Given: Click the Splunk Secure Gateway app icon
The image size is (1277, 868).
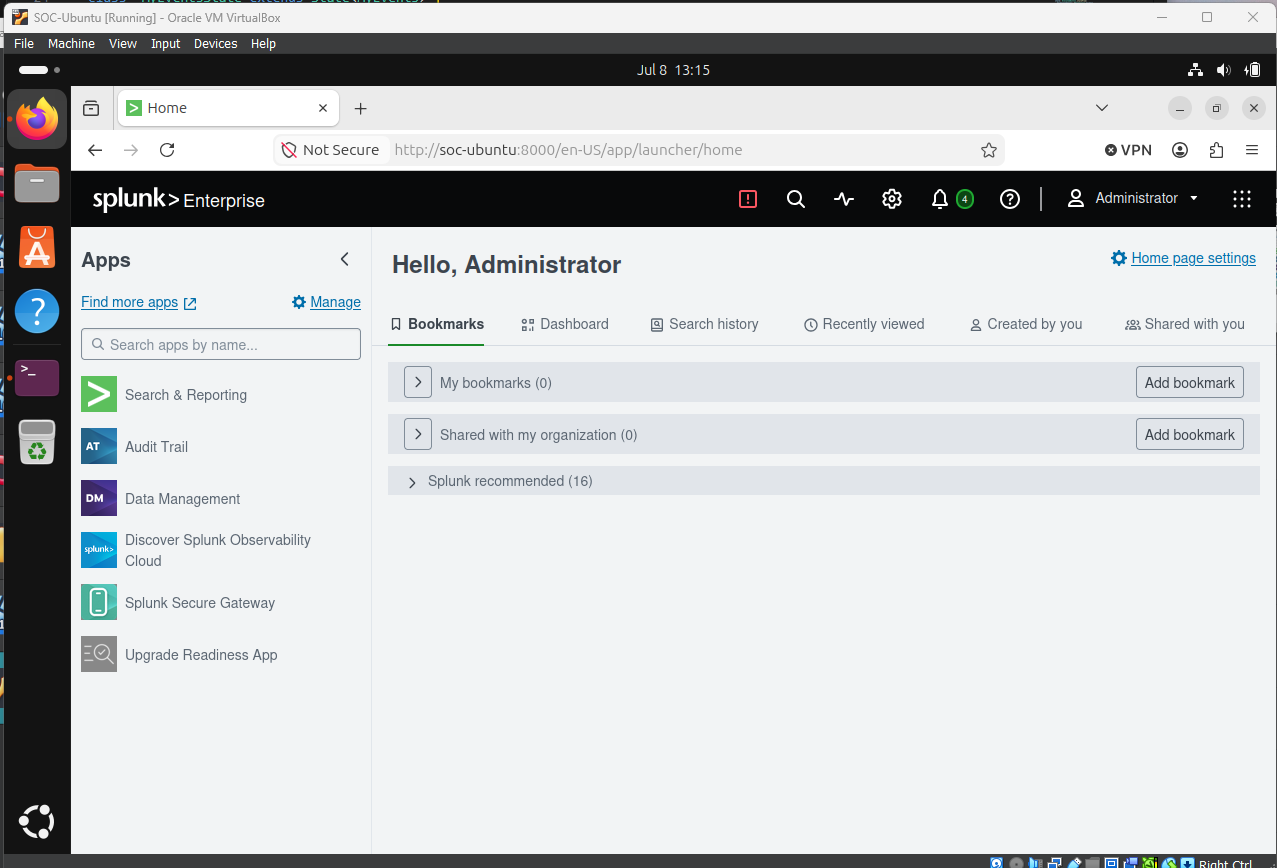Looking at the screenshot, I should (x=99, y=602).
